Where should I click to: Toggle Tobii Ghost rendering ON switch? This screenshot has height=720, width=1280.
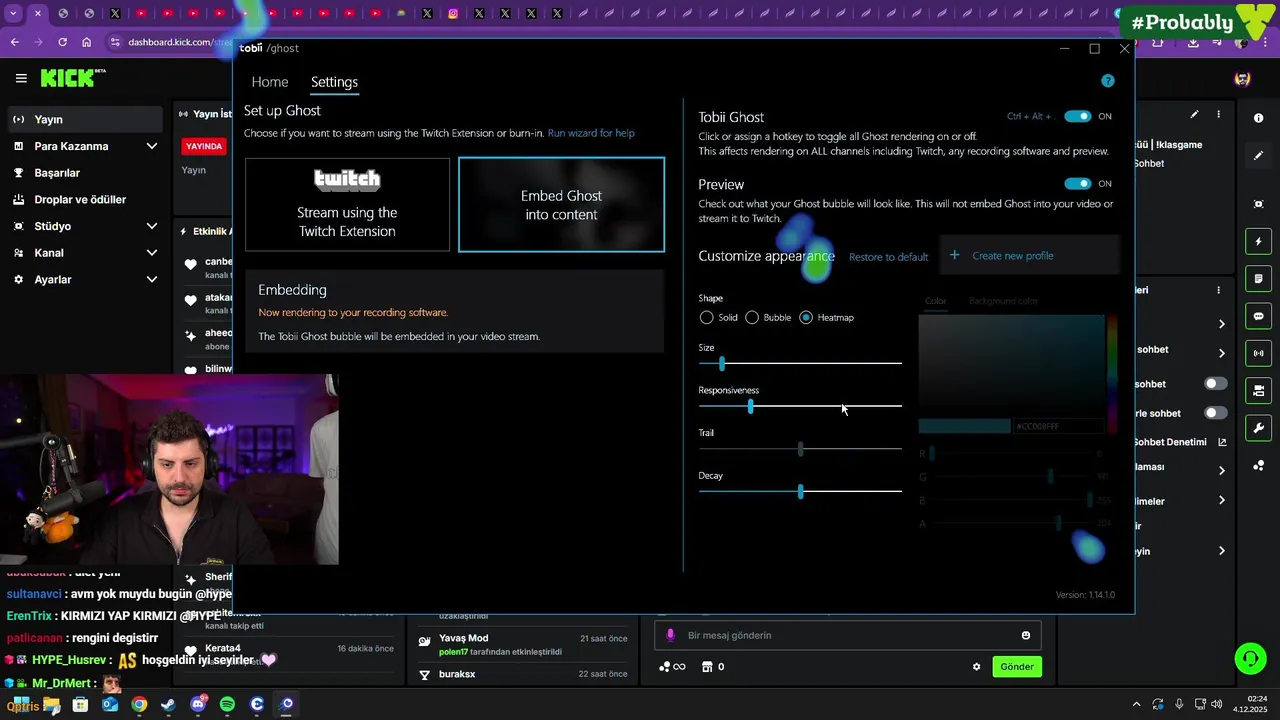[x=1077, y=116]
